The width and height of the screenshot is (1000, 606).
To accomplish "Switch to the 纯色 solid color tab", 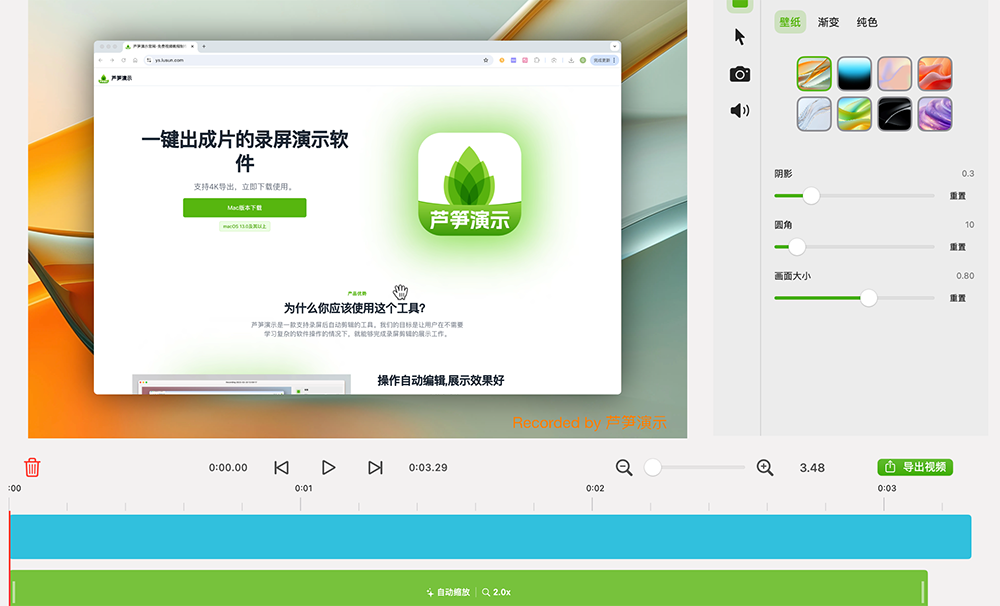I will tap(867, 22).
